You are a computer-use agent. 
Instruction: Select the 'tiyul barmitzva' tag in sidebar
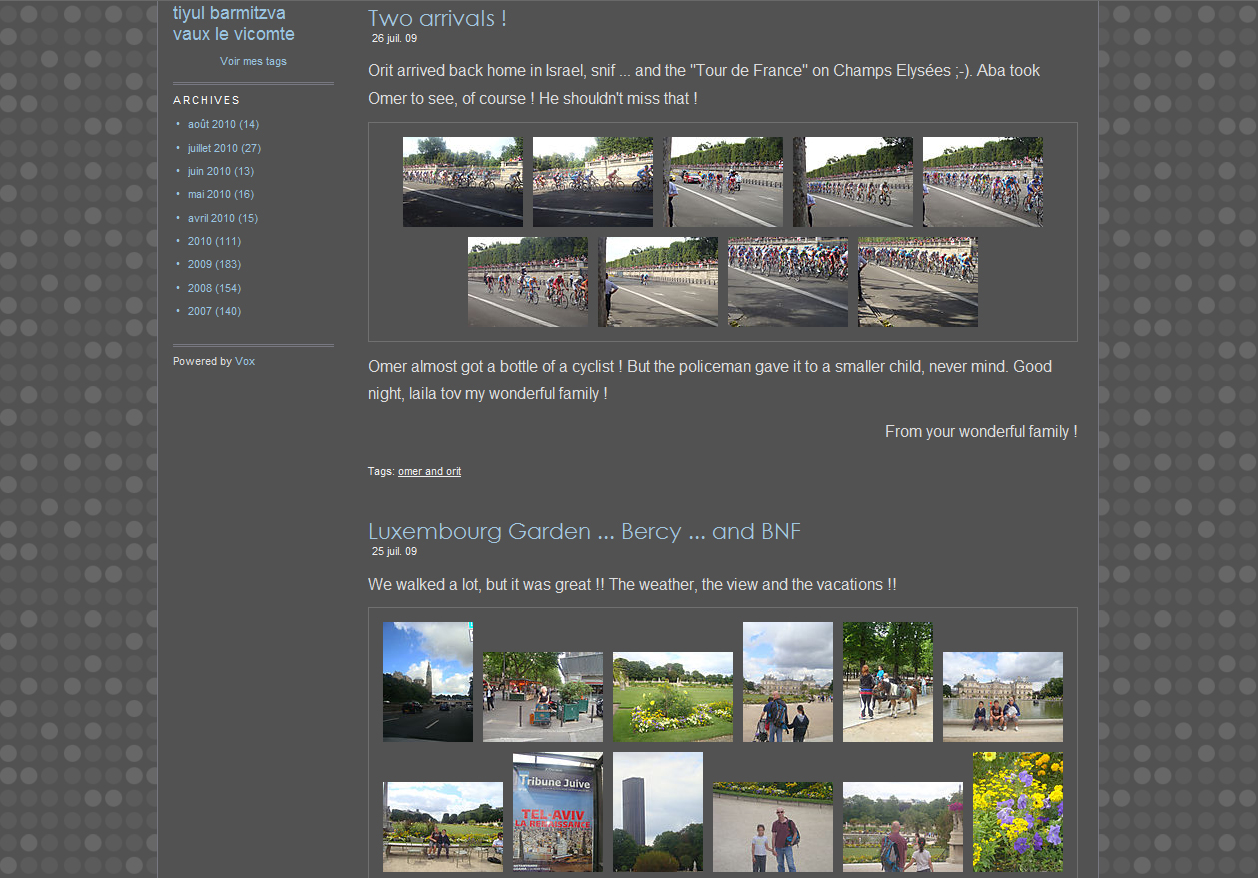click(229, 13)
